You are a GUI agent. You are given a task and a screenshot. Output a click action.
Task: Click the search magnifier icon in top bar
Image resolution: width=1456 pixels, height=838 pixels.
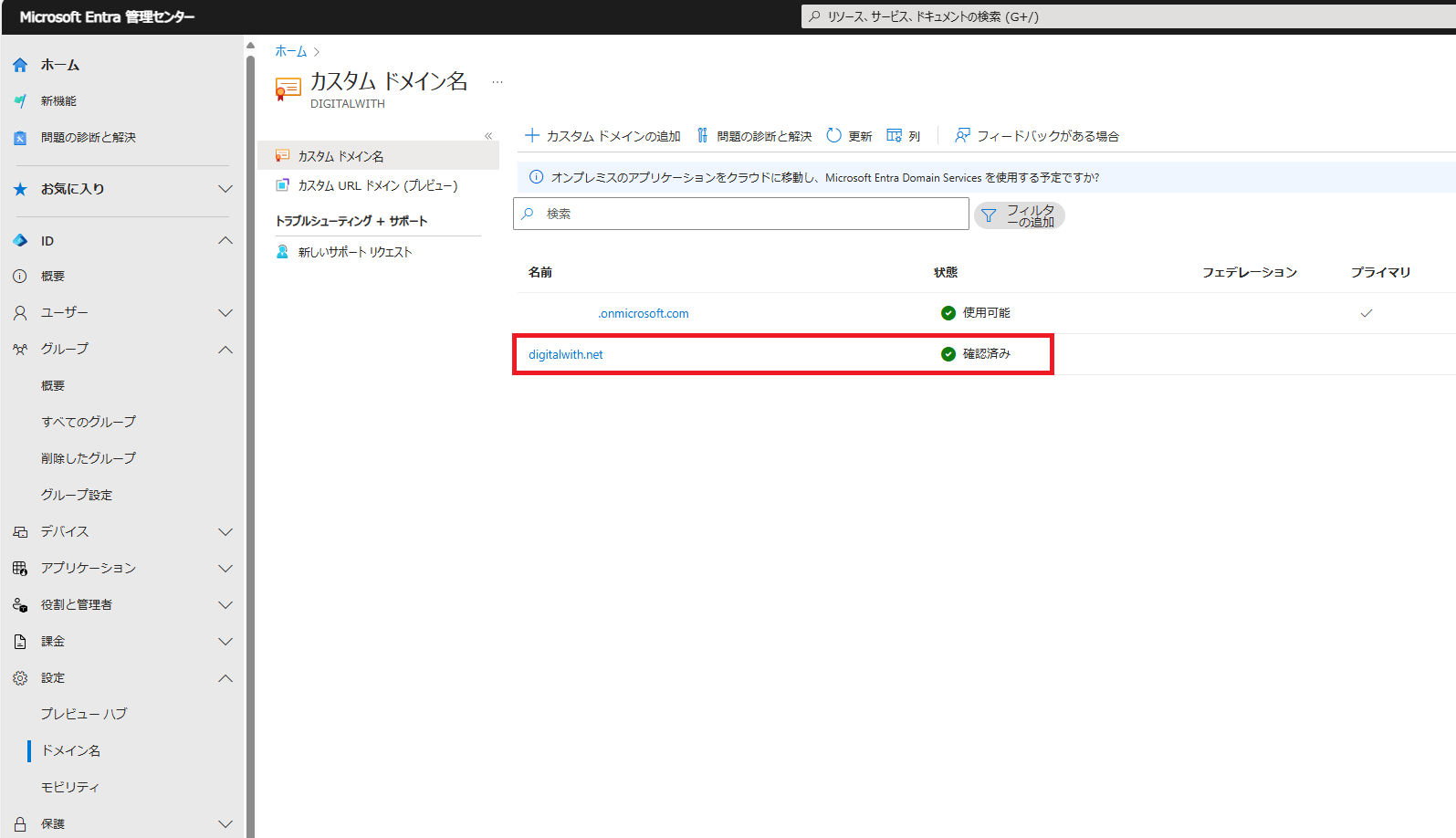click(814, 16)
